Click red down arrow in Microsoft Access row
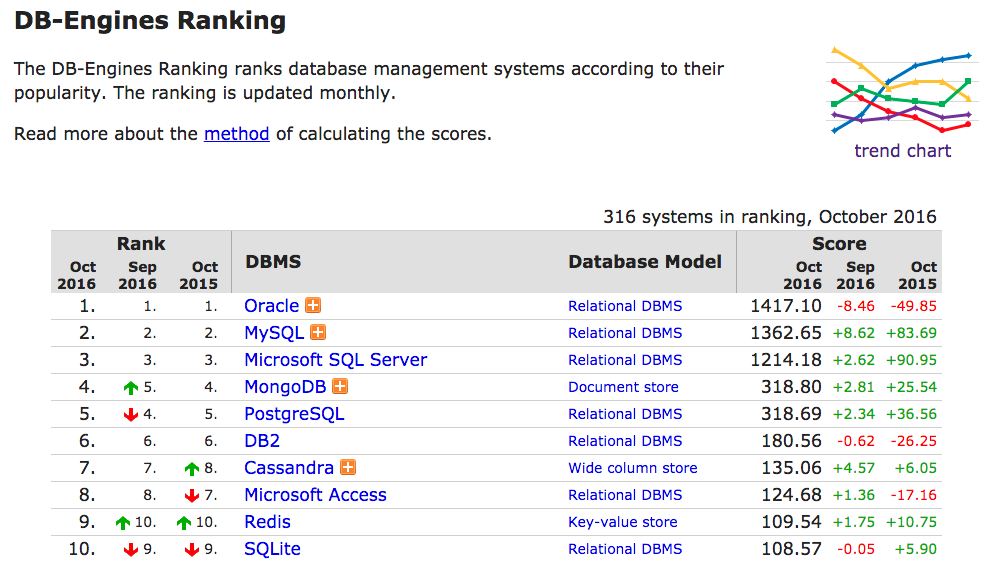 pyautogui.click(x=191, y=495)
